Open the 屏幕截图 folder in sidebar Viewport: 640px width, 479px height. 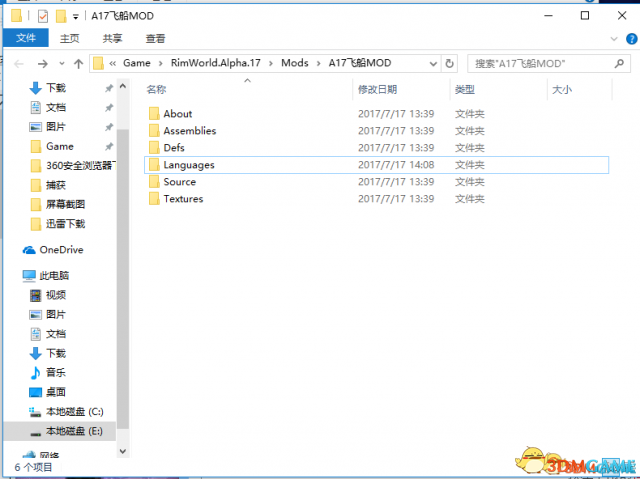(x=65, y=204)
